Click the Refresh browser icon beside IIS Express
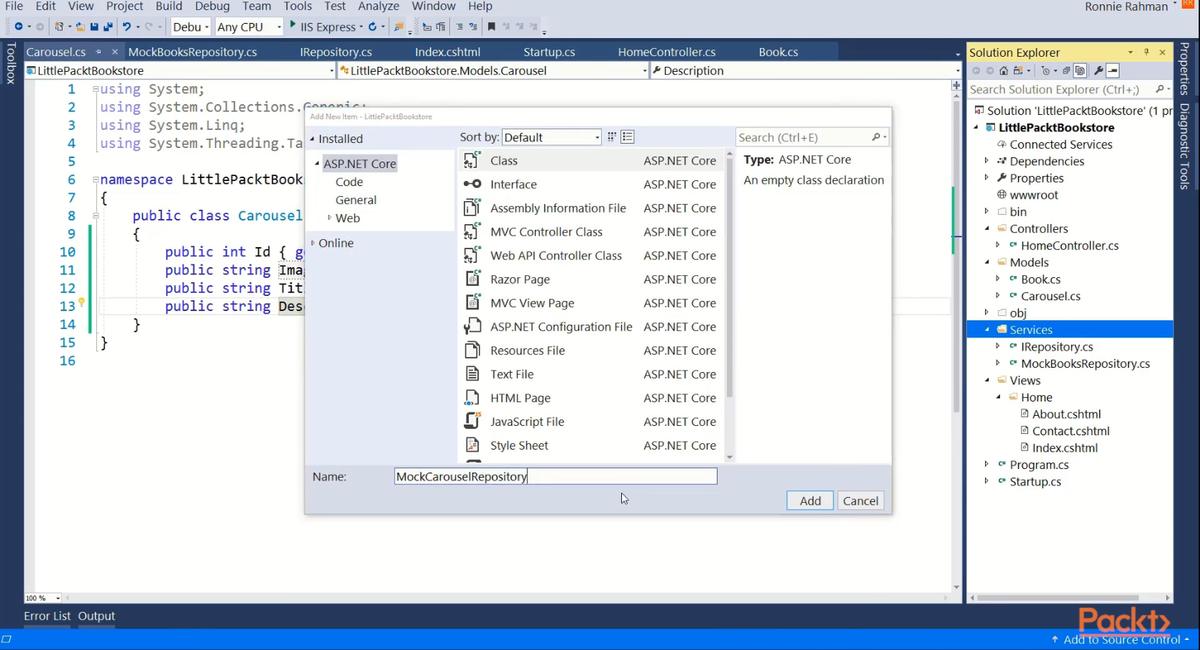 coord(372,27)
